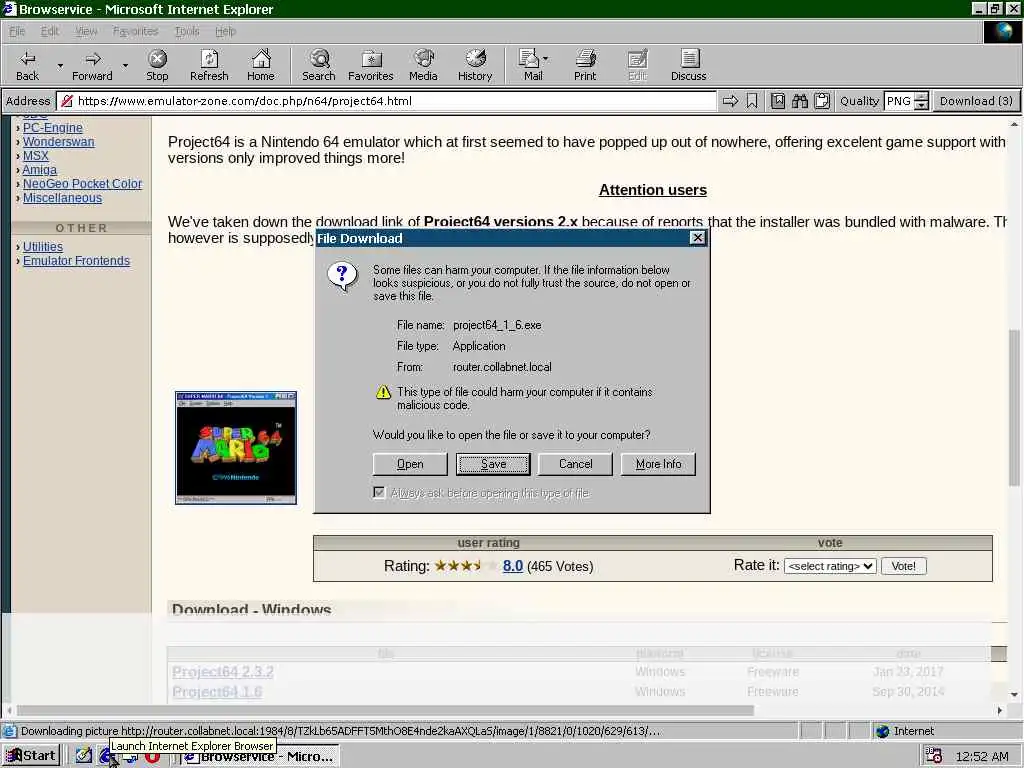Open the Tools menu
1024x768 pixels.
(187, 31)
